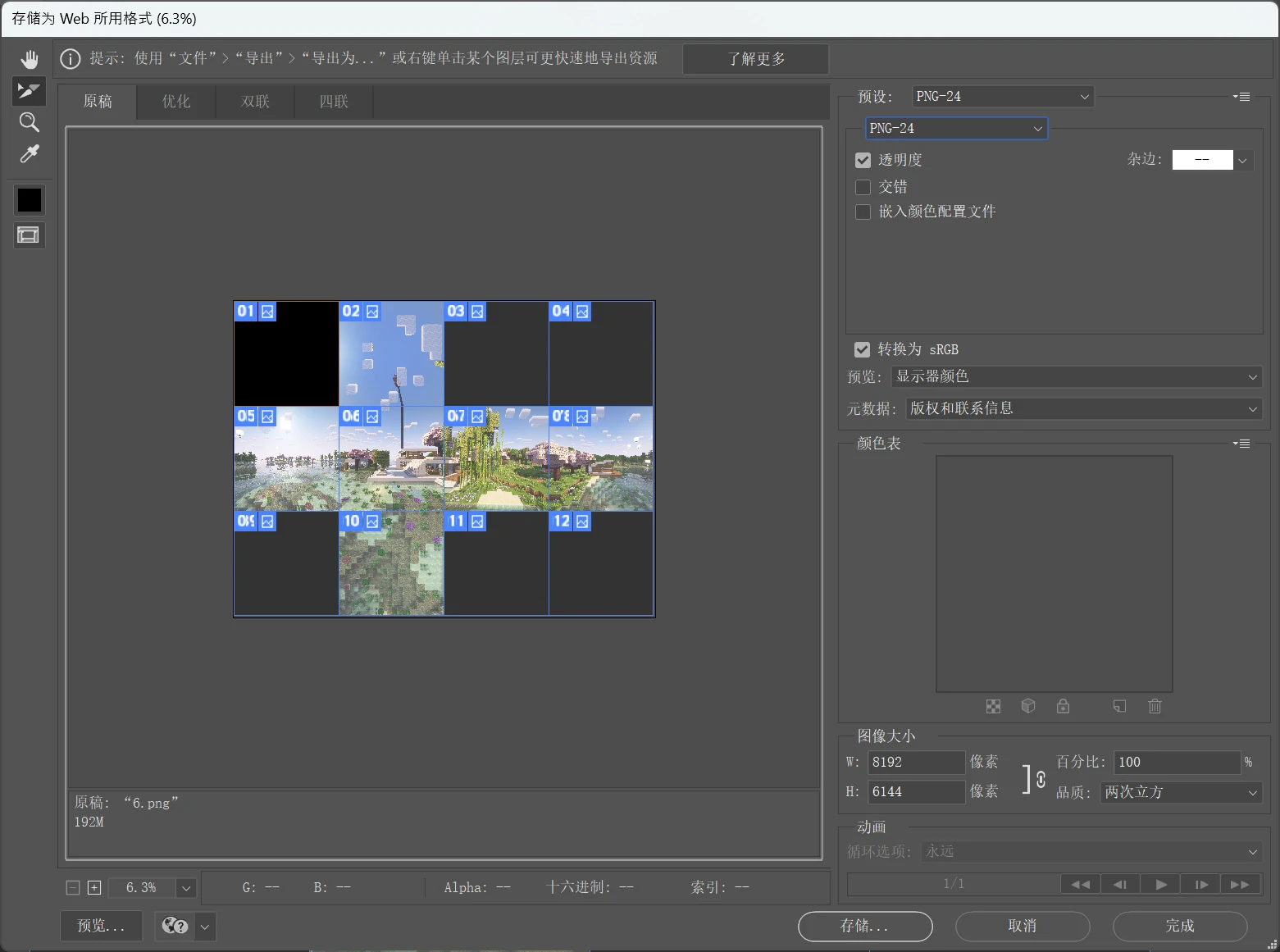This screenshot has height=952, width=1280.
Task: Click the browser preview globe icon
Action: click(175, 926)
